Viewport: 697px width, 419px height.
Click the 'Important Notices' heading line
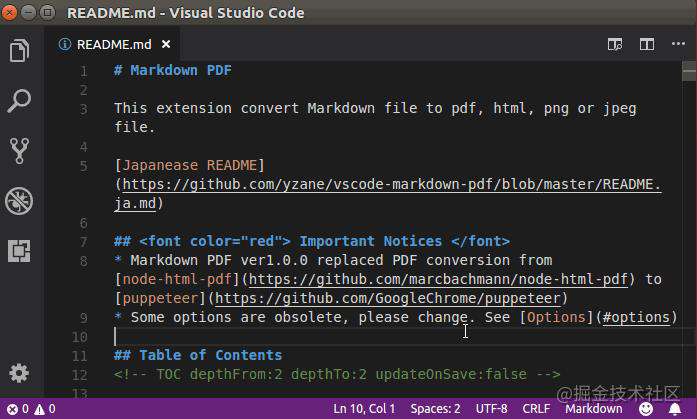[x=312, y=241]
